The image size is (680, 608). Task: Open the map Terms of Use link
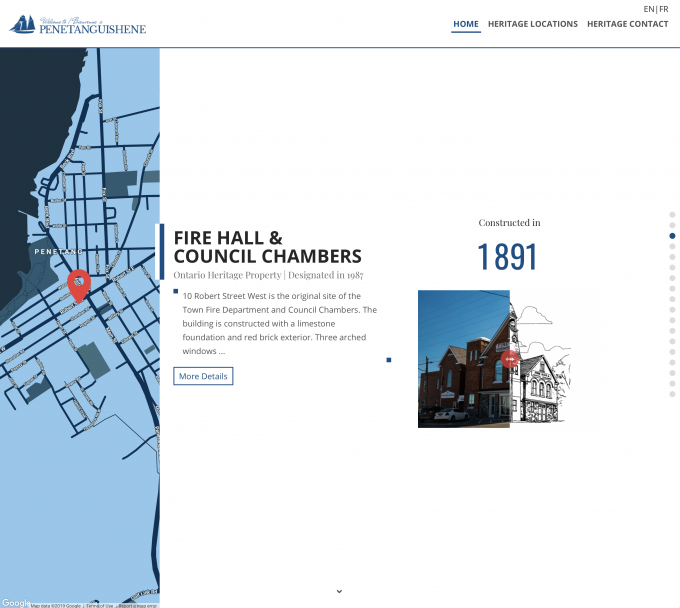pos(99,605)
